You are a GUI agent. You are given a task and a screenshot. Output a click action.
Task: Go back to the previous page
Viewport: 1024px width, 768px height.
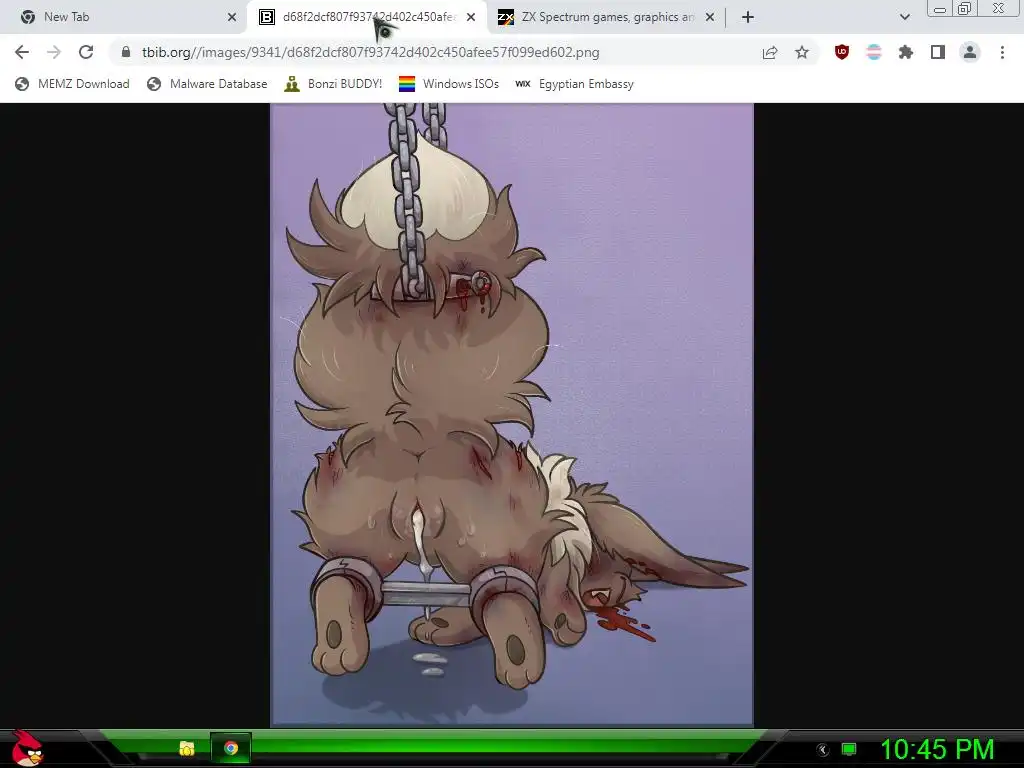(x=22, y=52)
